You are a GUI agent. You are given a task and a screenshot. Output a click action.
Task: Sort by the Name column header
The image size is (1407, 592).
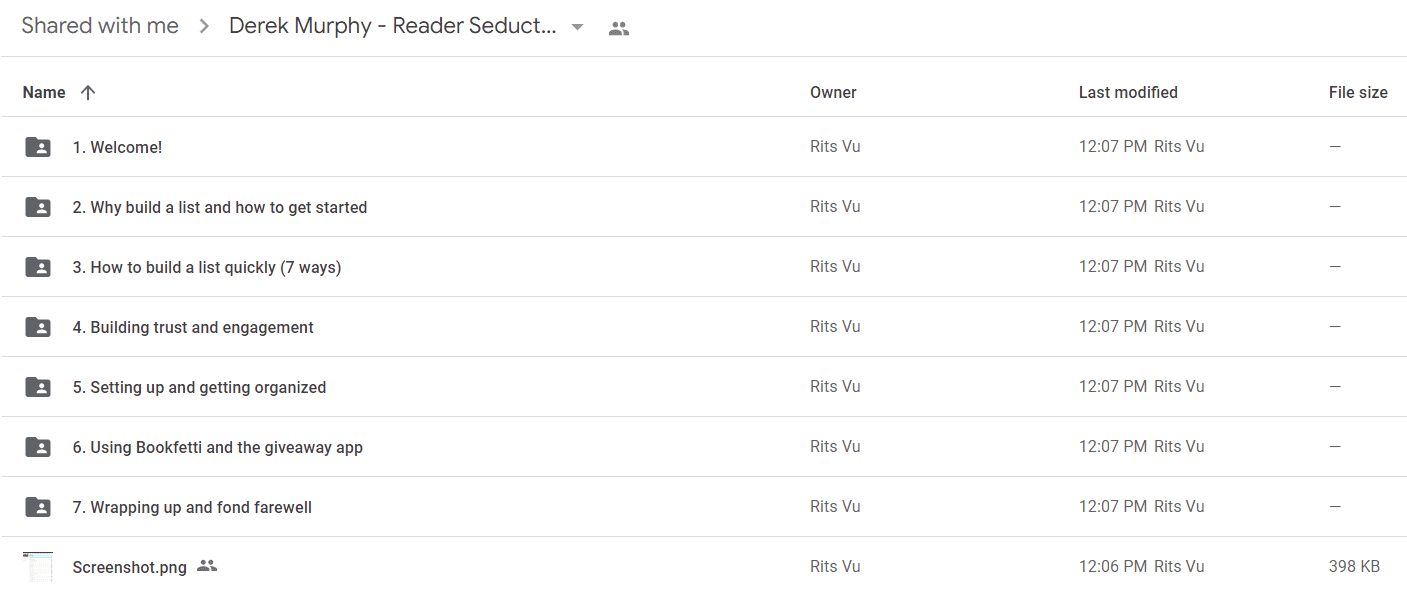(x=44, y=92)
